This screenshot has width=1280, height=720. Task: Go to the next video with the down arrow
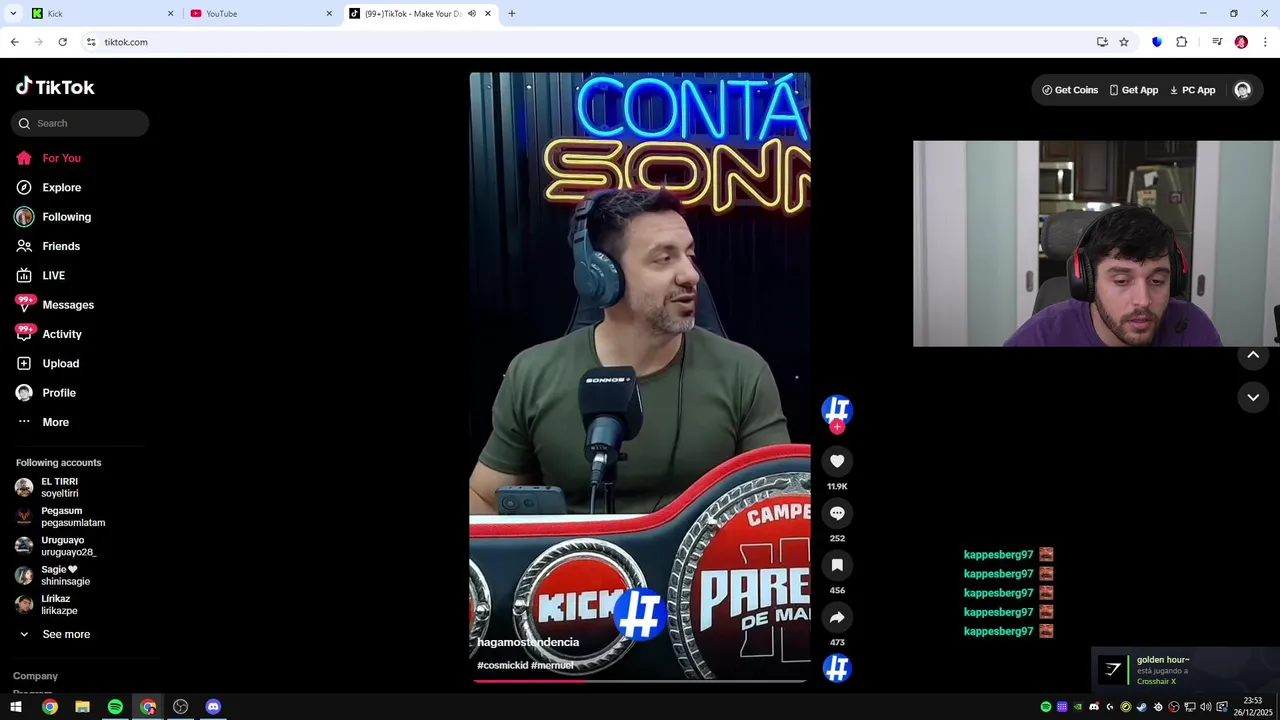click(1253, 397)
